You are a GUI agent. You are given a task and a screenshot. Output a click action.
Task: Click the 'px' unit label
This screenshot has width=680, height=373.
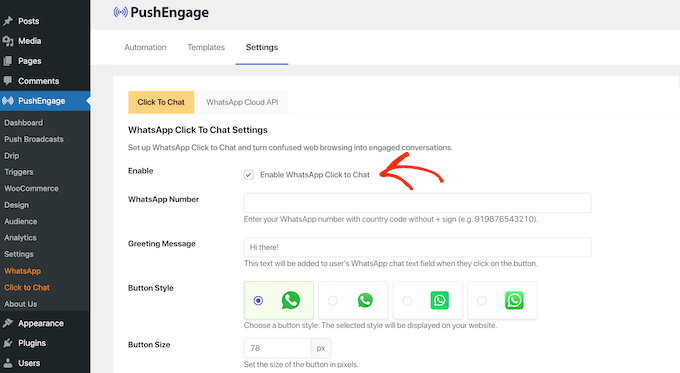tap(321, 348)
